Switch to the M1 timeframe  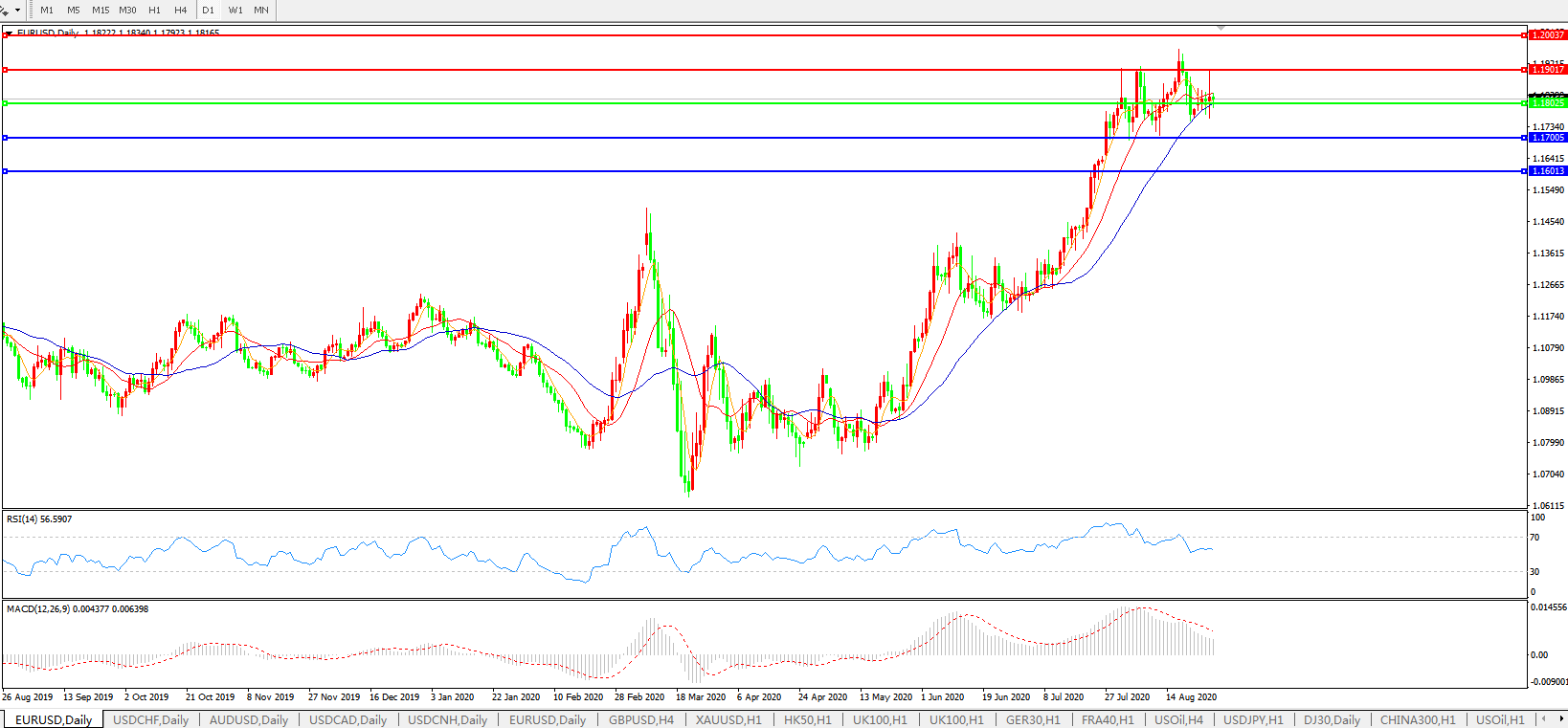coord(47,10)
